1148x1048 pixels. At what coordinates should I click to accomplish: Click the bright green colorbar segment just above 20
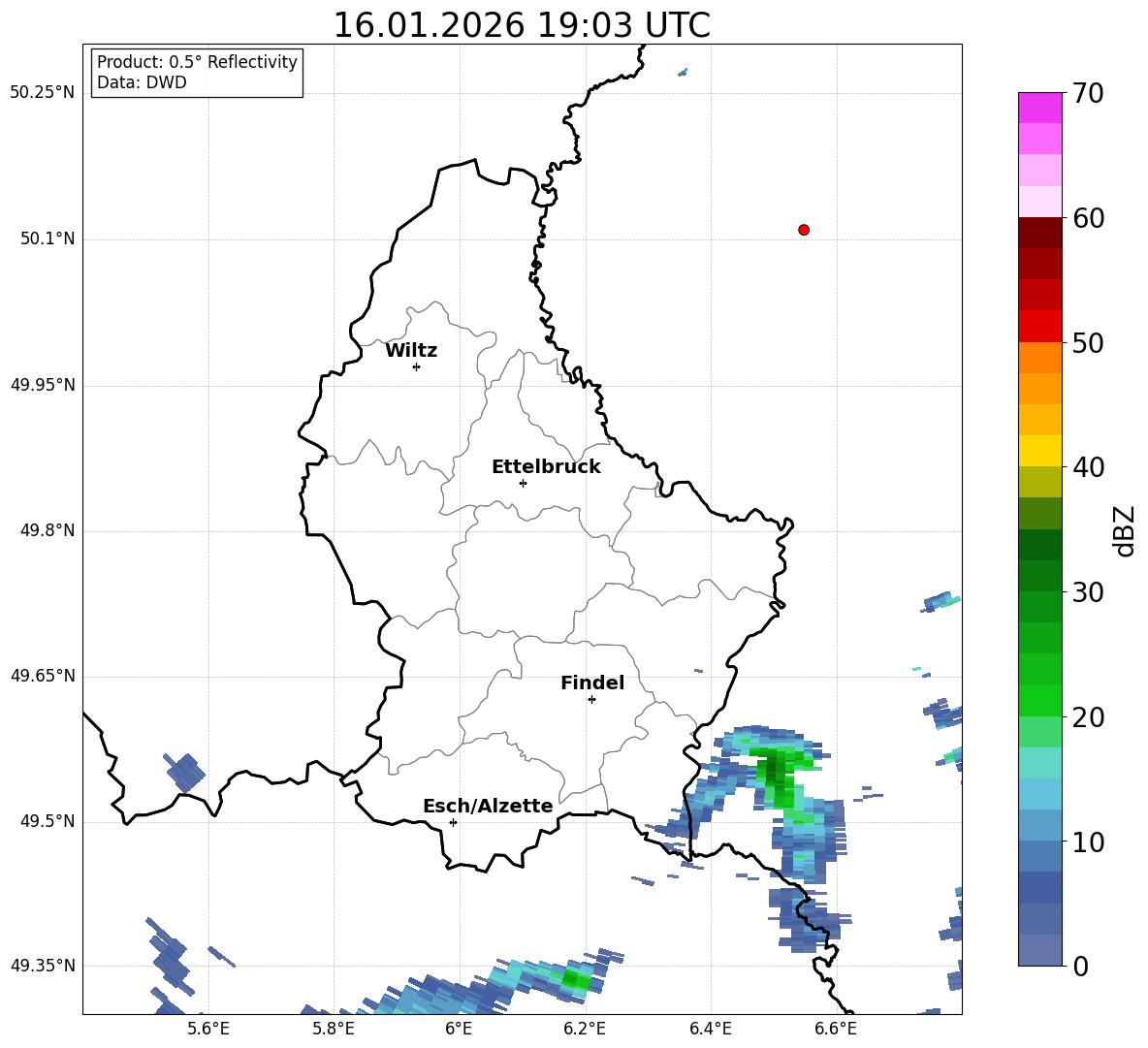[x=1039, y=700]
